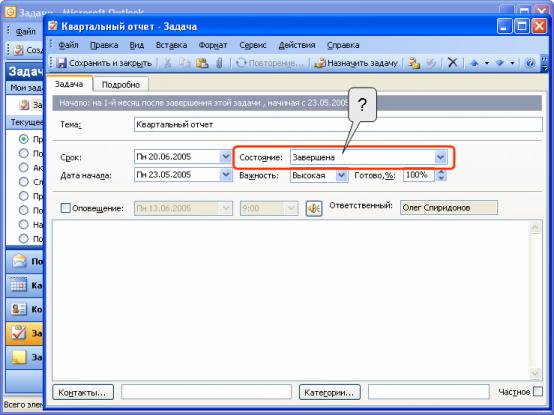Click the paperclip attach file icon
The image size is (554, 415).
[219, 63]
